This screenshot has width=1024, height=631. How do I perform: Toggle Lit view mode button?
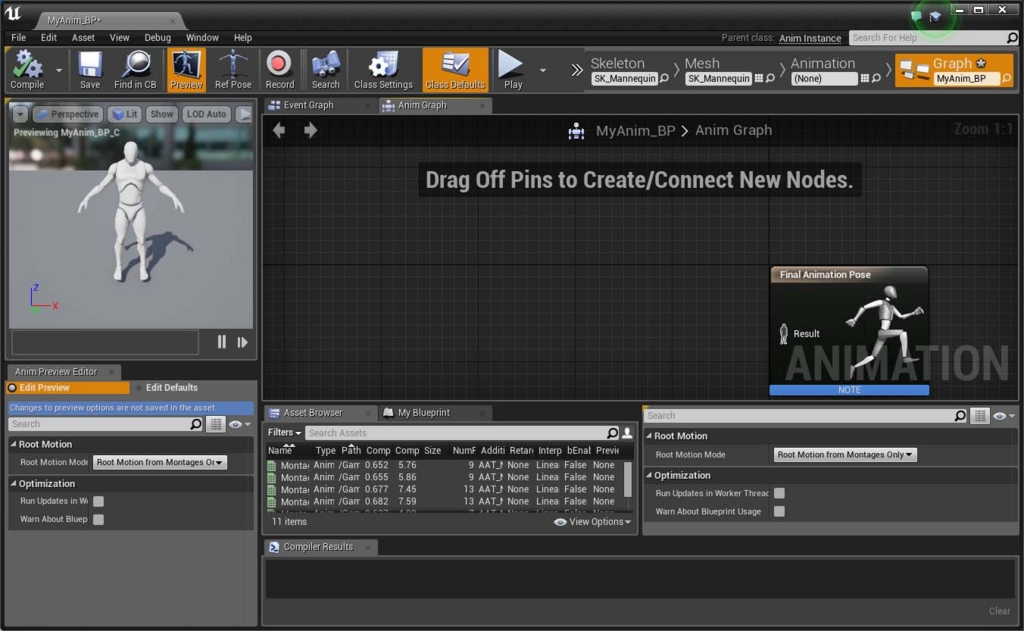[125, 114]
